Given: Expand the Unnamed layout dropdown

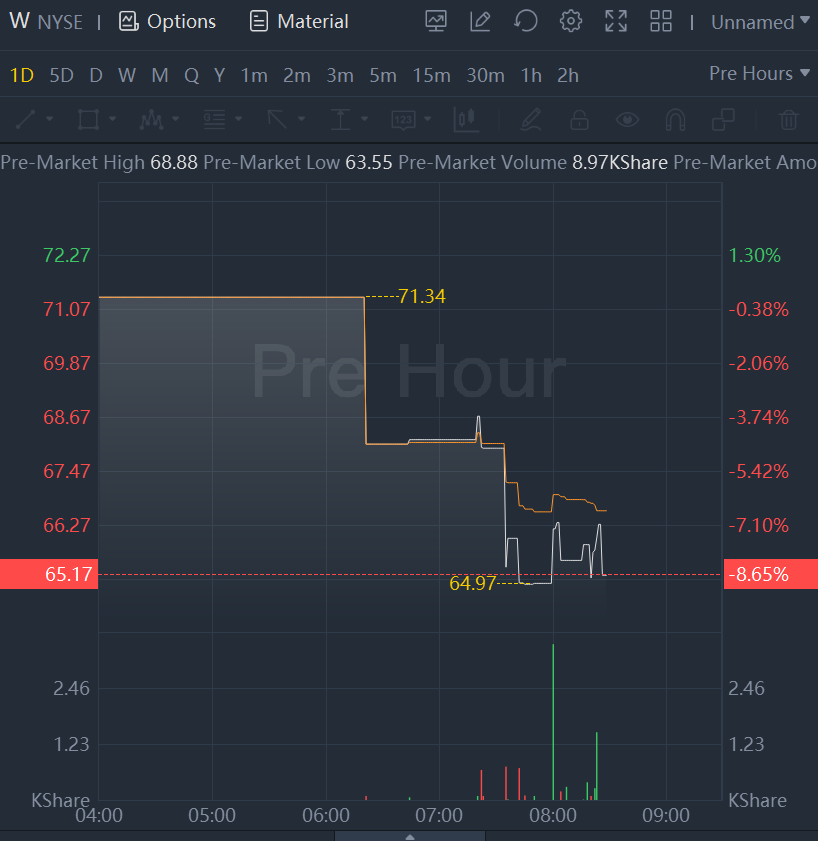Looking at the screenshot, I should coord(760,22).
